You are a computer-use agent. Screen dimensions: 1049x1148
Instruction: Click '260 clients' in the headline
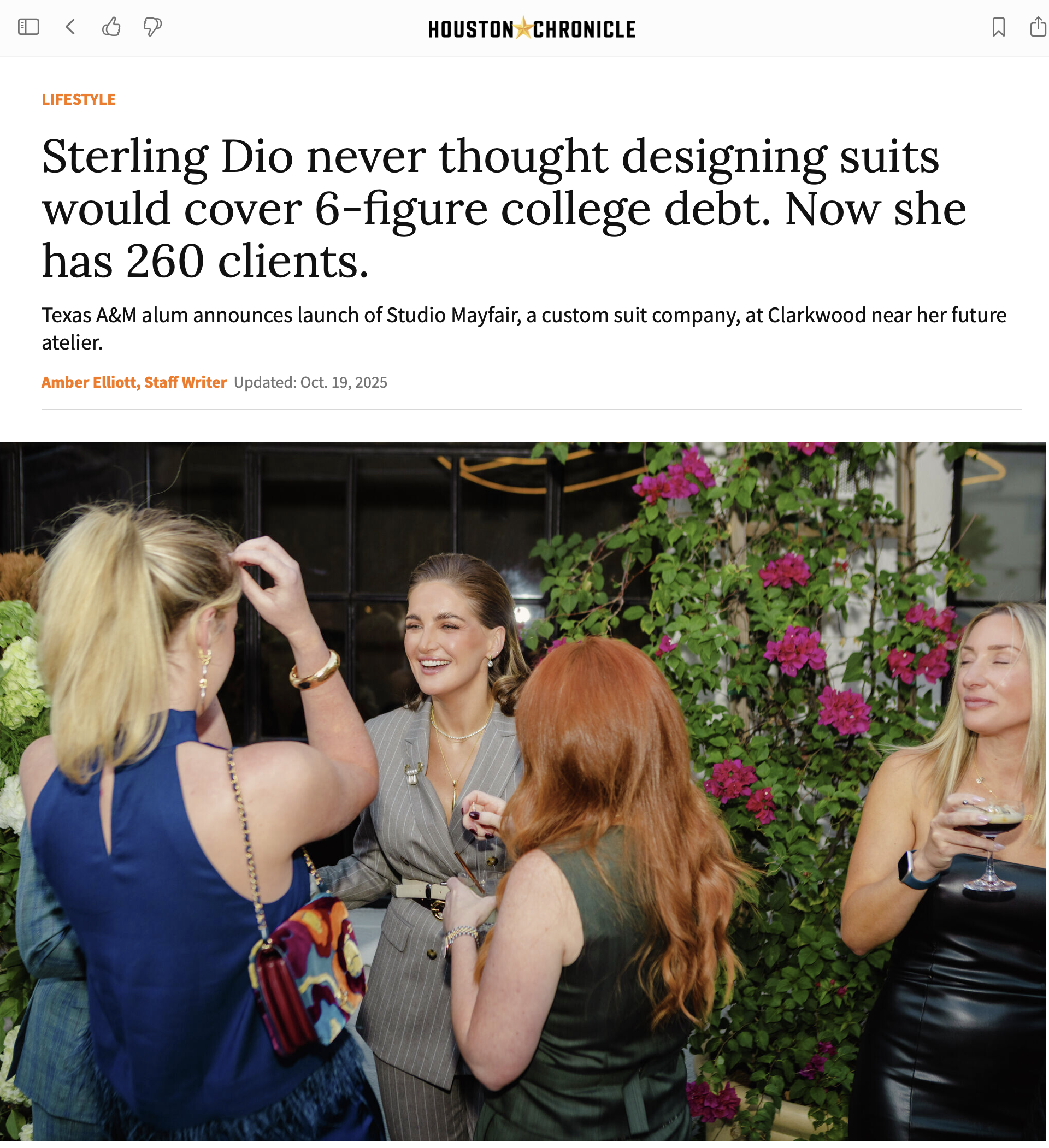click(247, 262)
